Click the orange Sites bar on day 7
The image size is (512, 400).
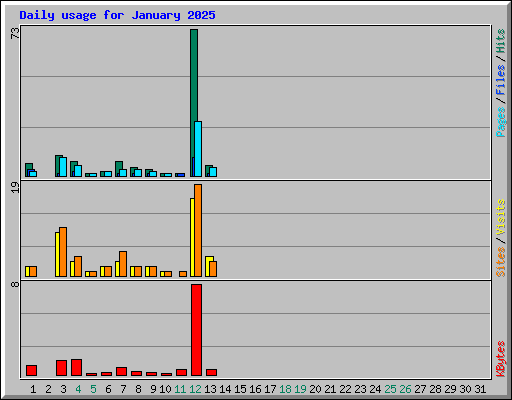pyautogui.click(x=123, y=264)
